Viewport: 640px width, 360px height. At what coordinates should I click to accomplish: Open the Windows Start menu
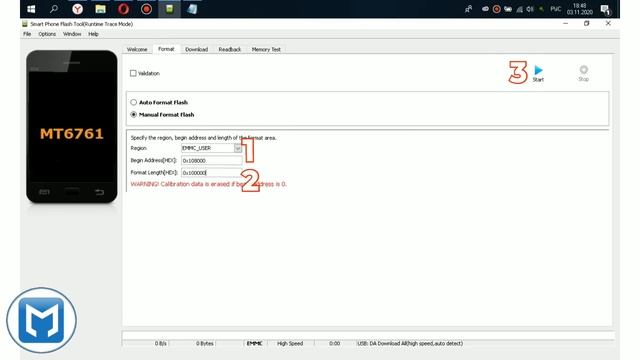[31, 9]
